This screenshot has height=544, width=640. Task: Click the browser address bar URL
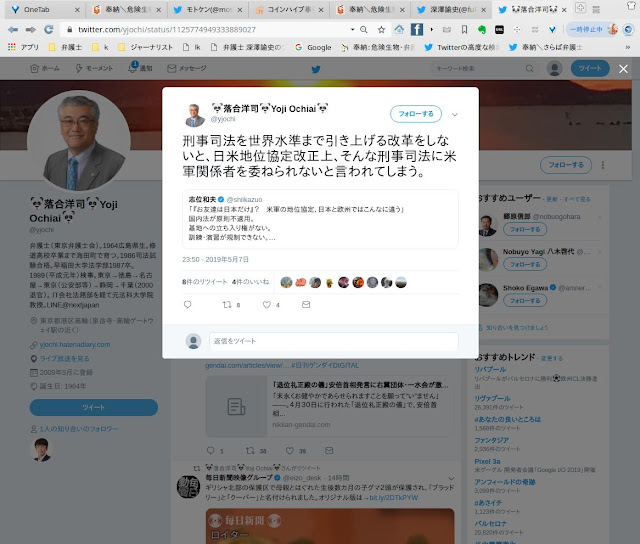pyautogui.click(x=167, y=29)
